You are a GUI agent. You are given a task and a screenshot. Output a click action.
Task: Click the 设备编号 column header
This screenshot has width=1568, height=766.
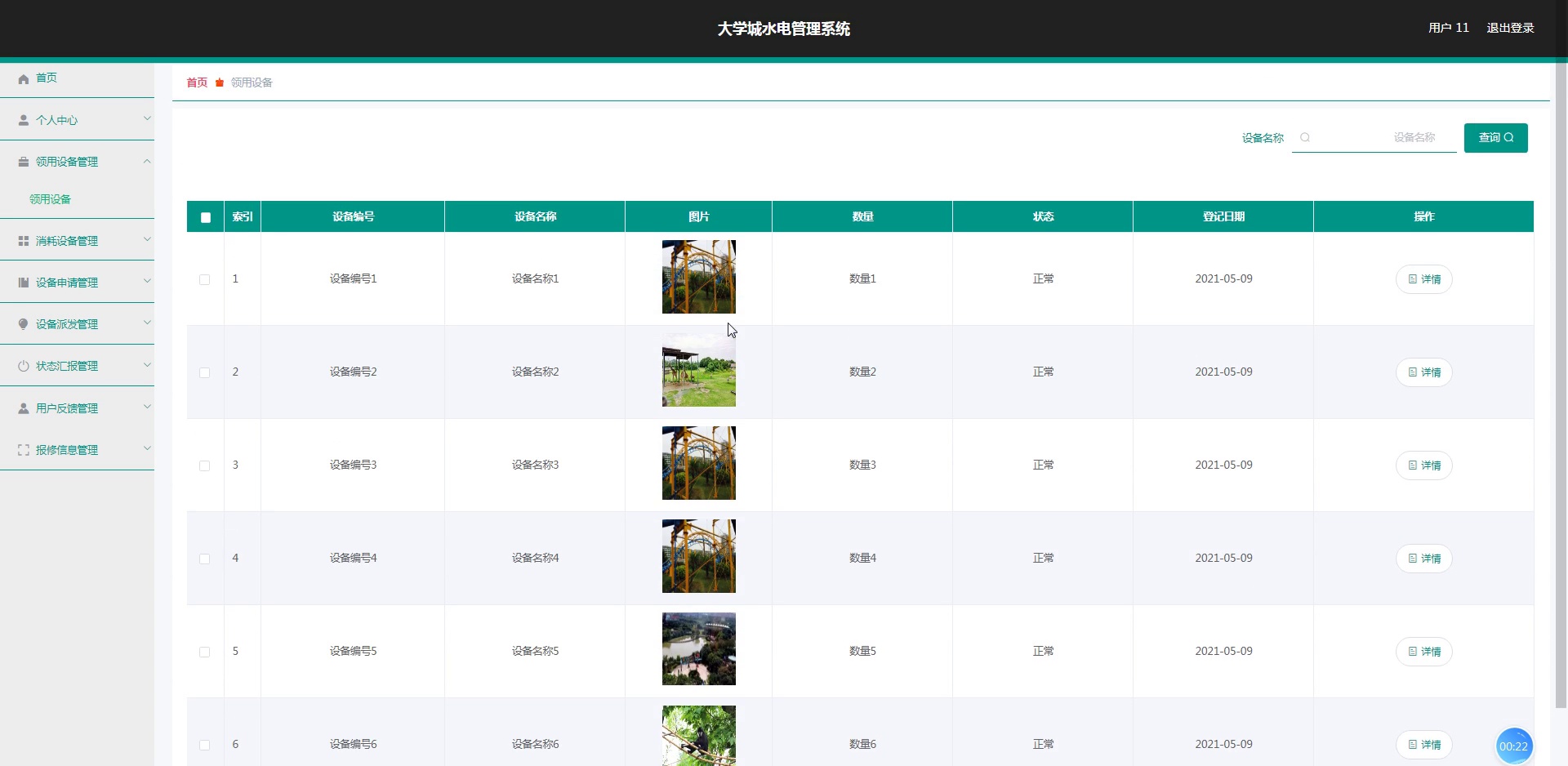coord(353,216)
